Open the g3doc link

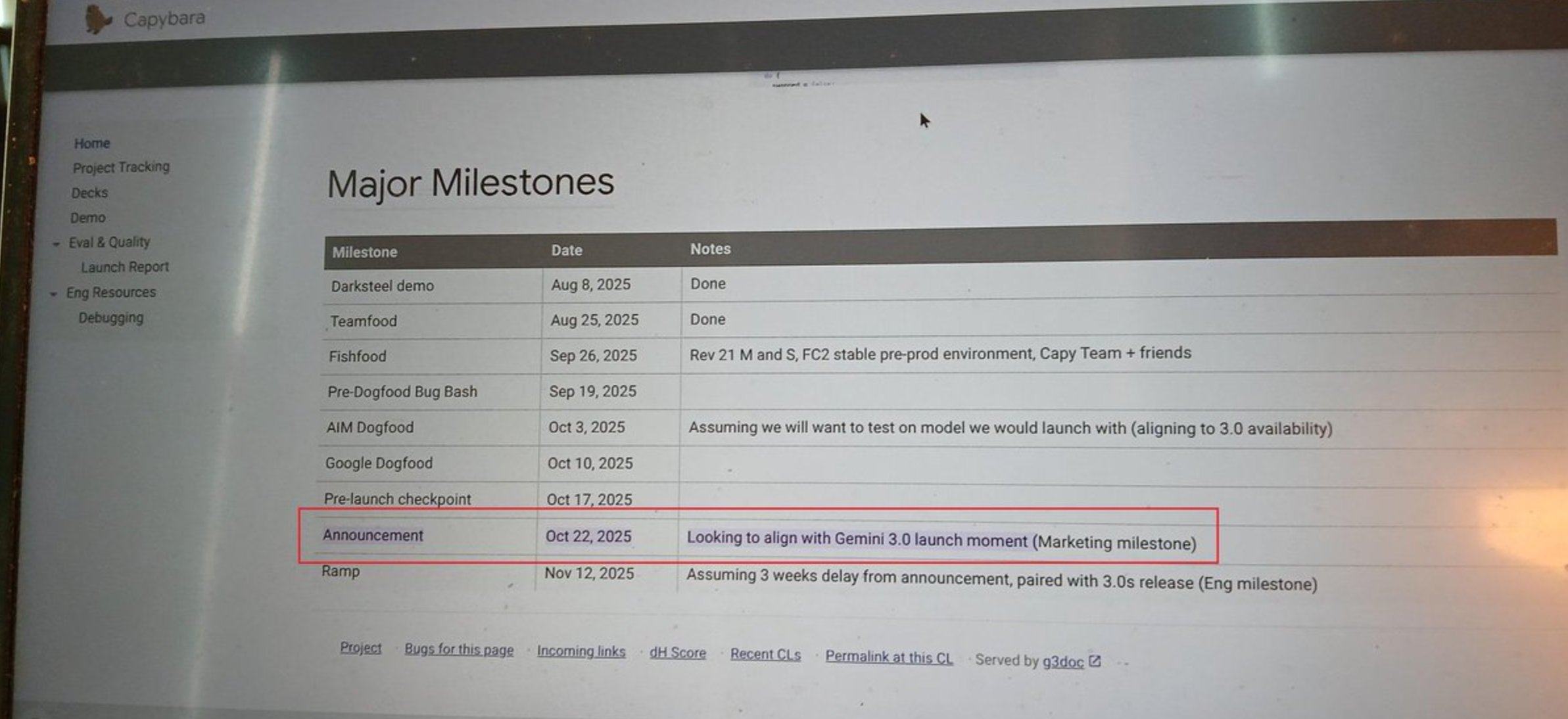(1062, 661)
